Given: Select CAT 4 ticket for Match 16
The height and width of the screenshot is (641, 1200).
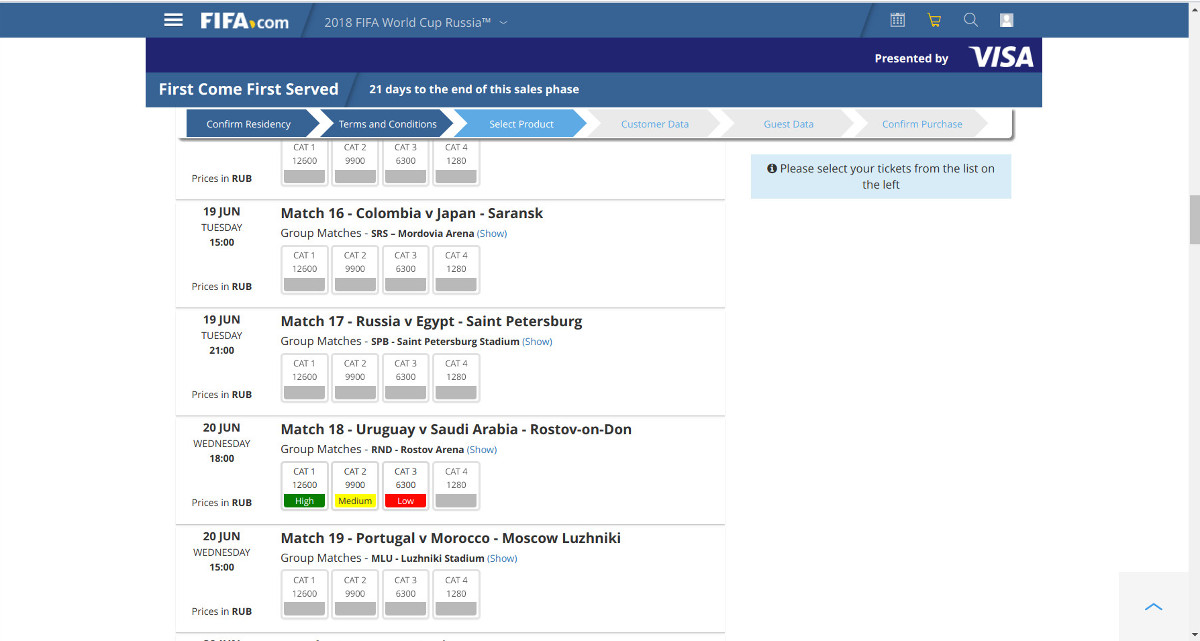Looking at the screenshot, I should click(456, 270).
